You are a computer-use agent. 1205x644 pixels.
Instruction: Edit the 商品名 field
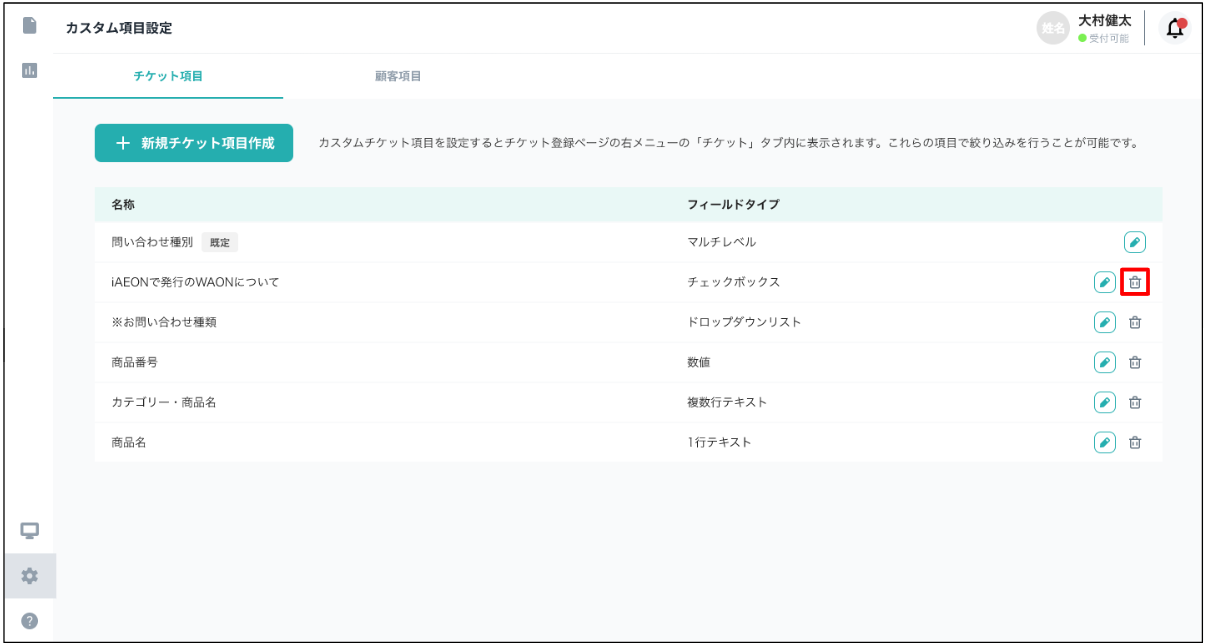pyautogui.click(x=1104, y=442)
